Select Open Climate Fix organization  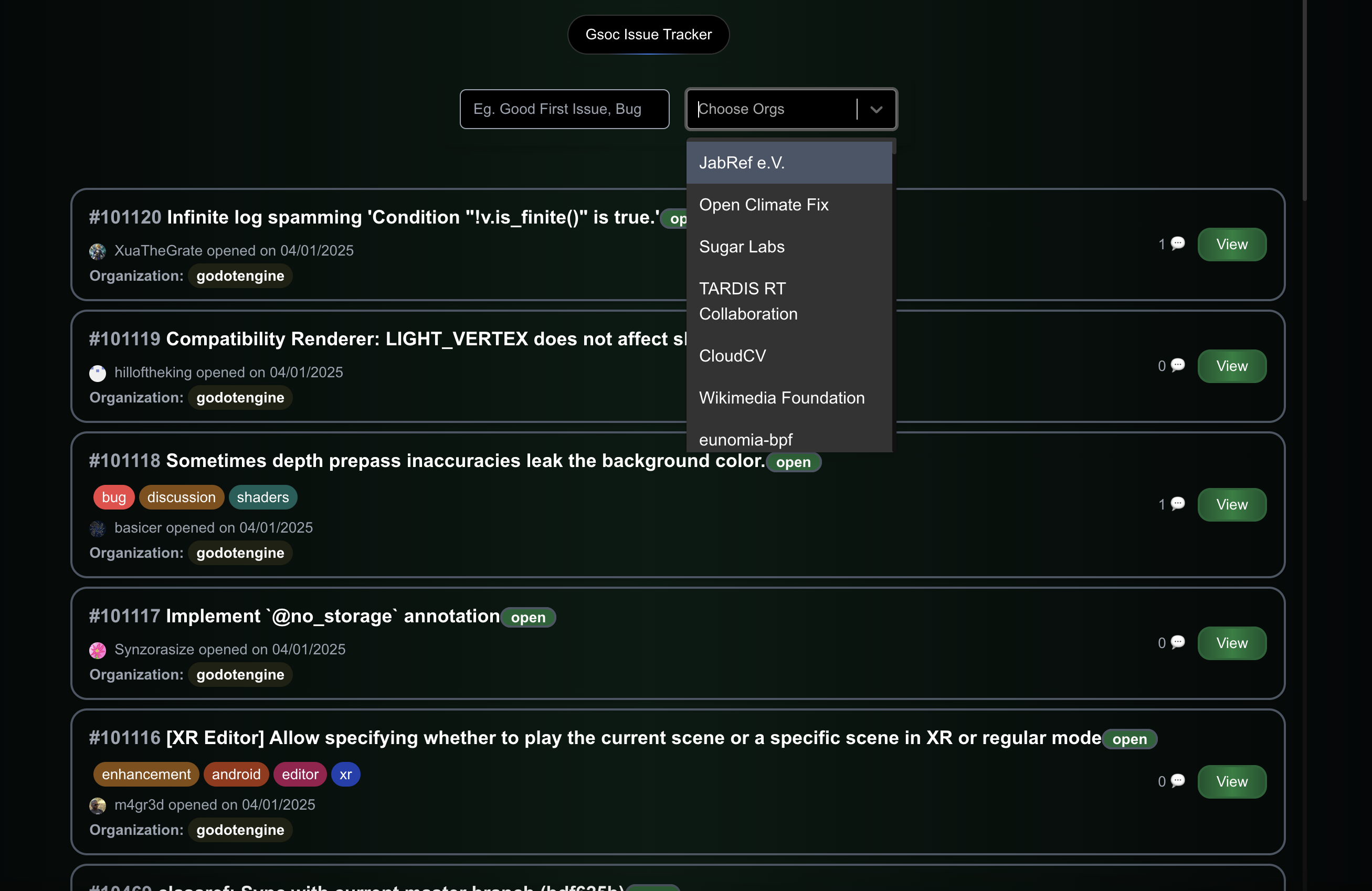[x=789, y=205]
